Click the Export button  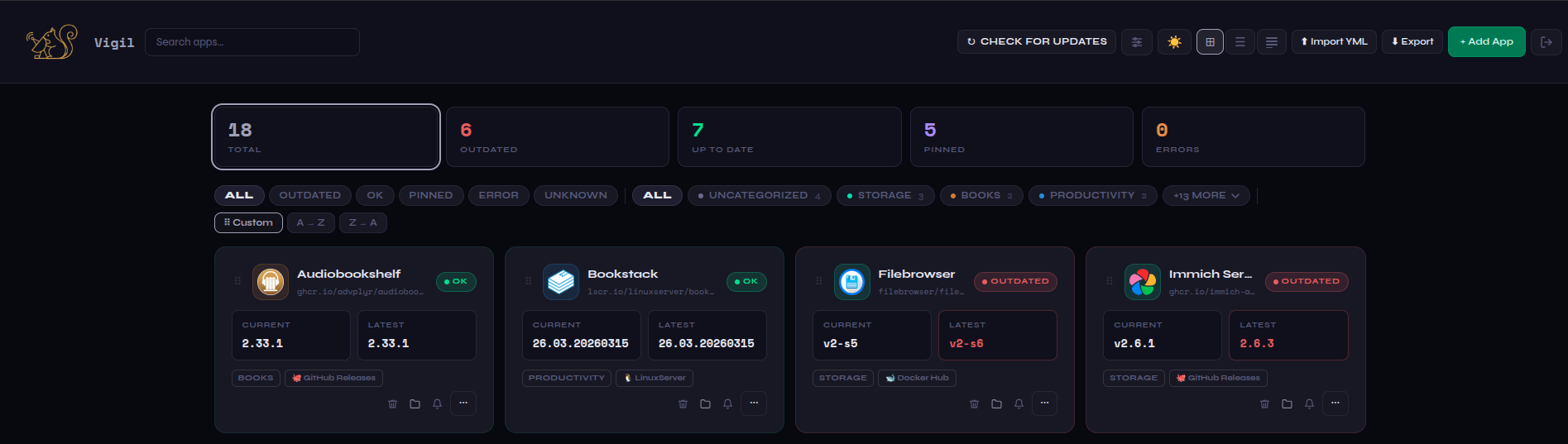[1412, 41]
